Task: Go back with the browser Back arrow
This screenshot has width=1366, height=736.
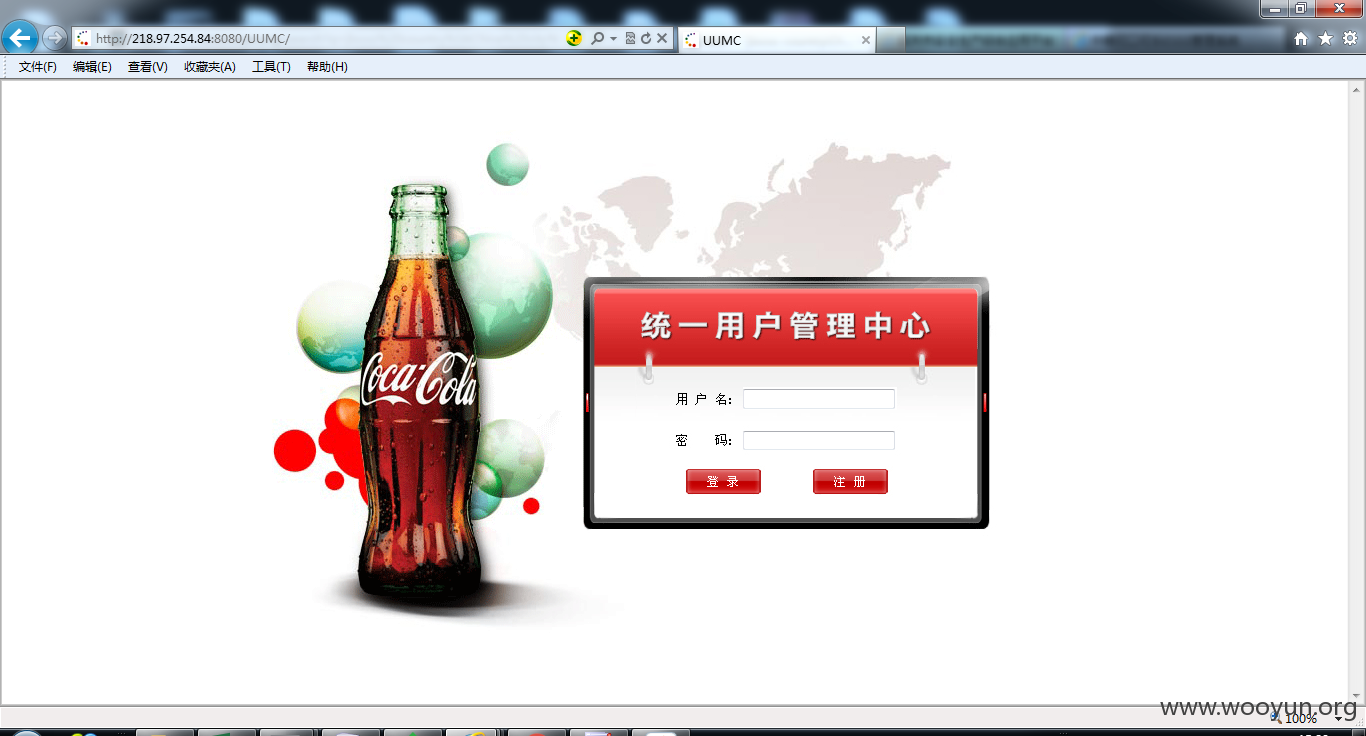Action: [20, 38]
